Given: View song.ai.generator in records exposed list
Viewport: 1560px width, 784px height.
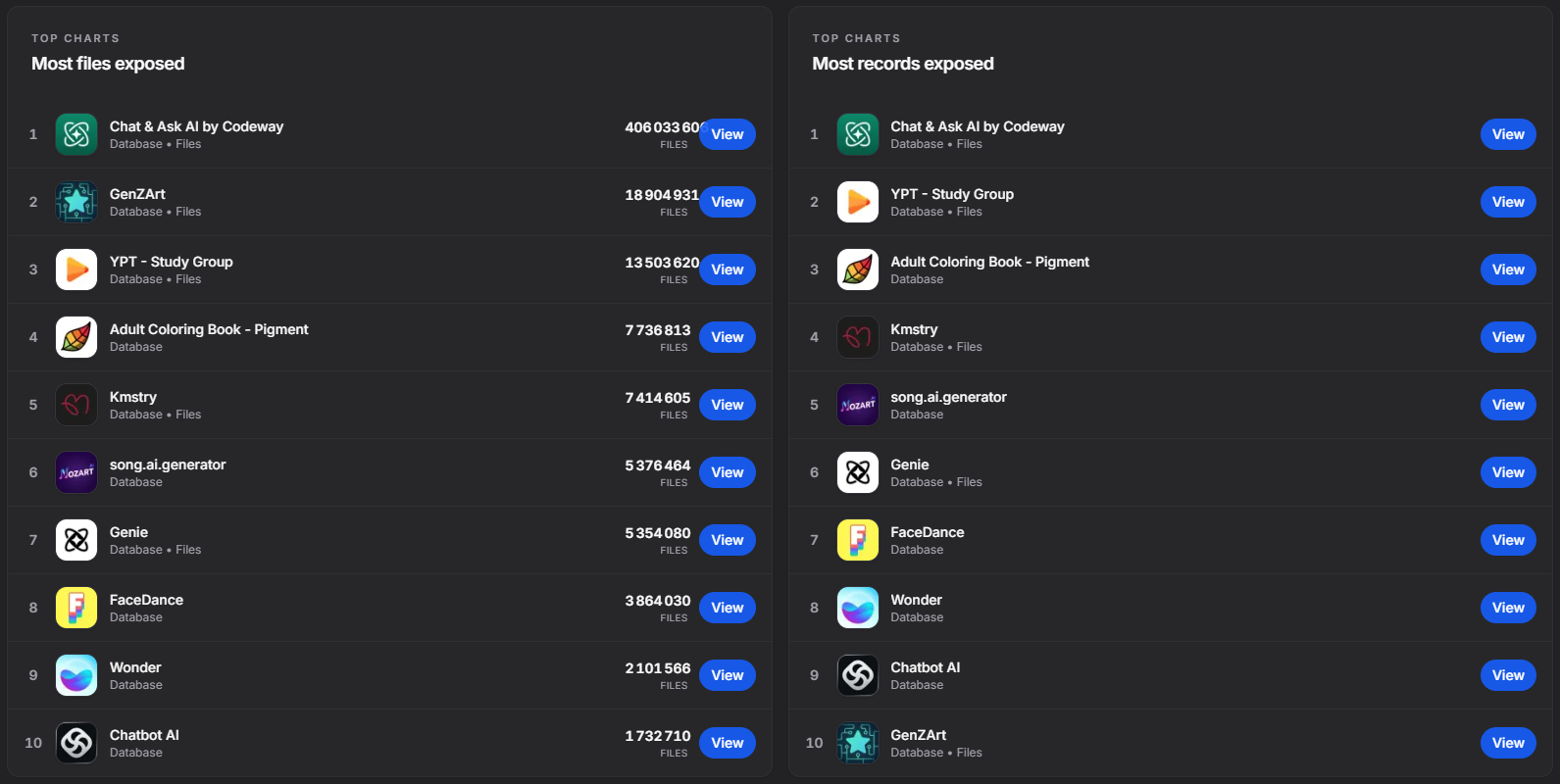Looking at the screenshot, I should 1508,405.
